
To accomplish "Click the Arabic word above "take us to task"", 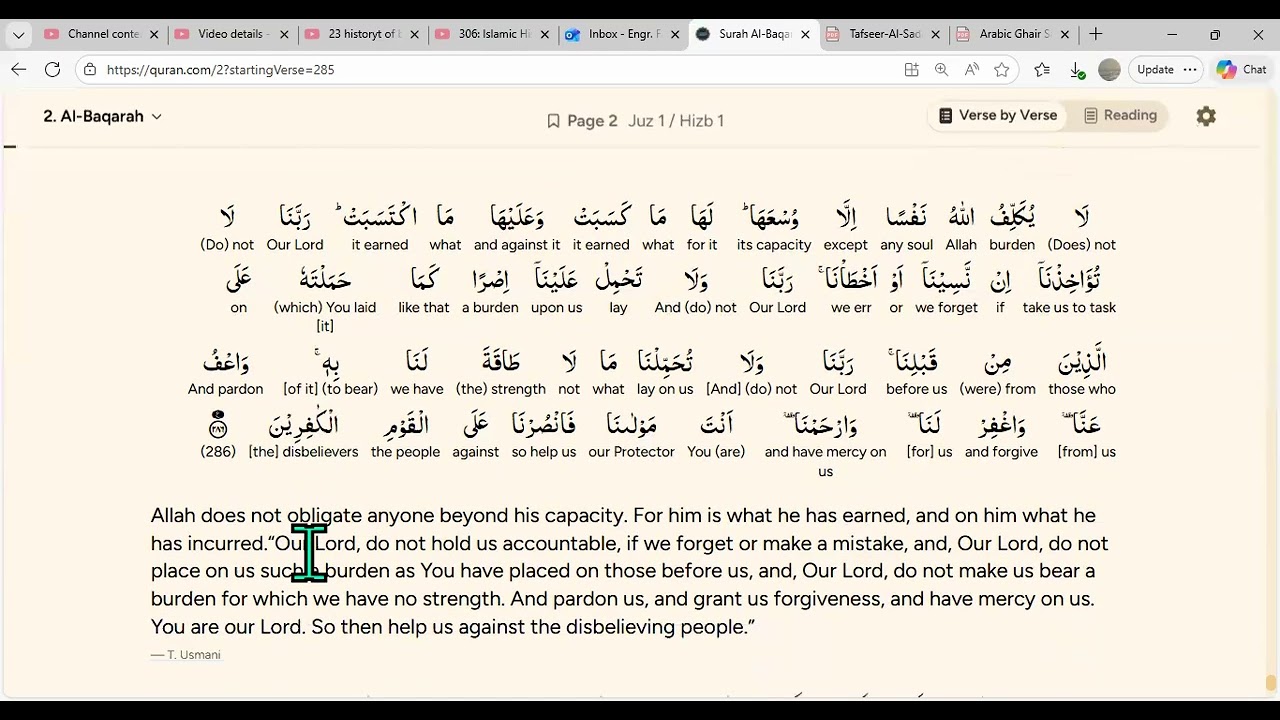I will pos(1069,279).
